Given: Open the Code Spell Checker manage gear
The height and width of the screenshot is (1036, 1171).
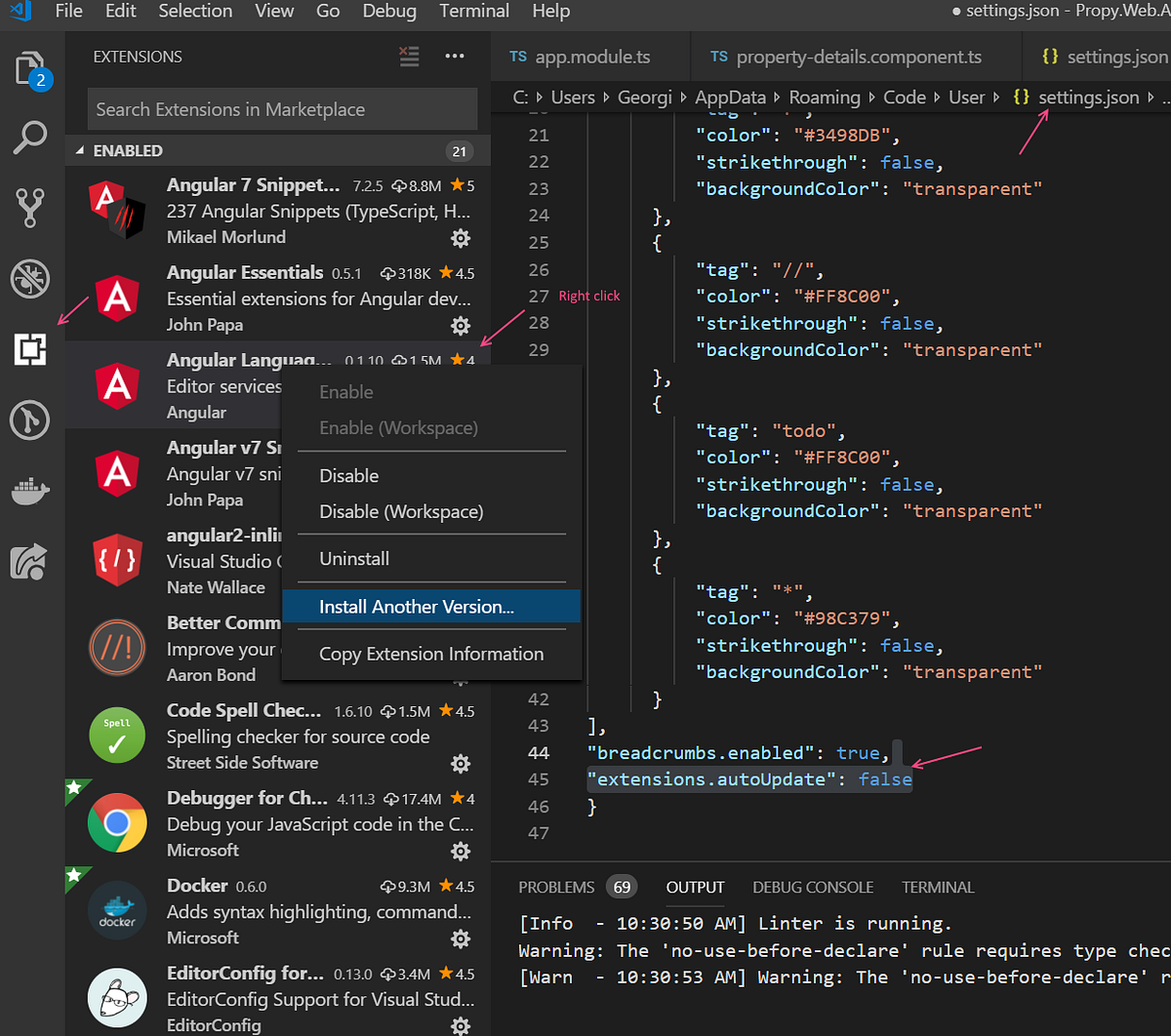Looking at the screenshot, I should 460,764.
